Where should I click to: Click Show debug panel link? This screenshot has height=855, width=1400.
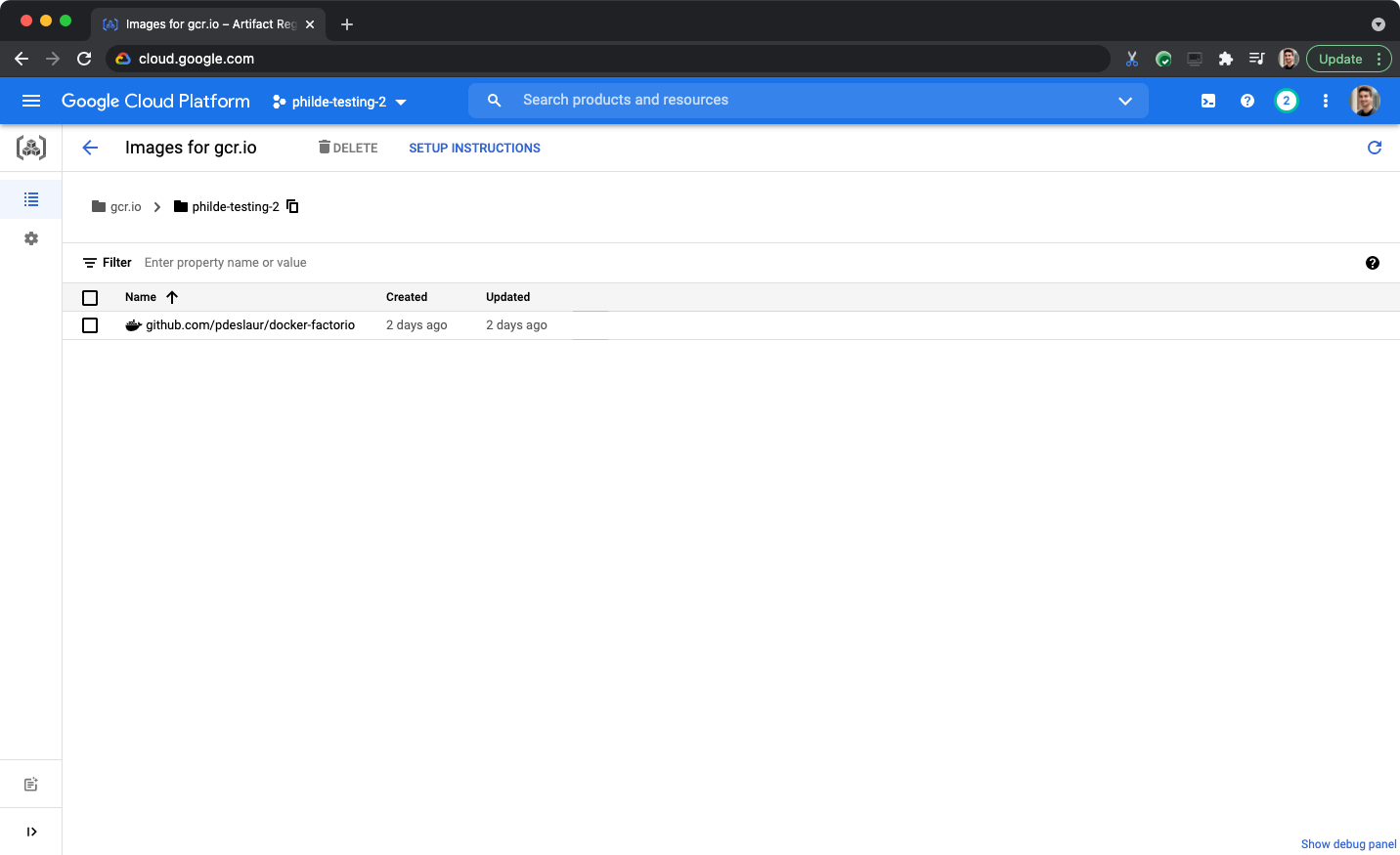(1348, 844)
